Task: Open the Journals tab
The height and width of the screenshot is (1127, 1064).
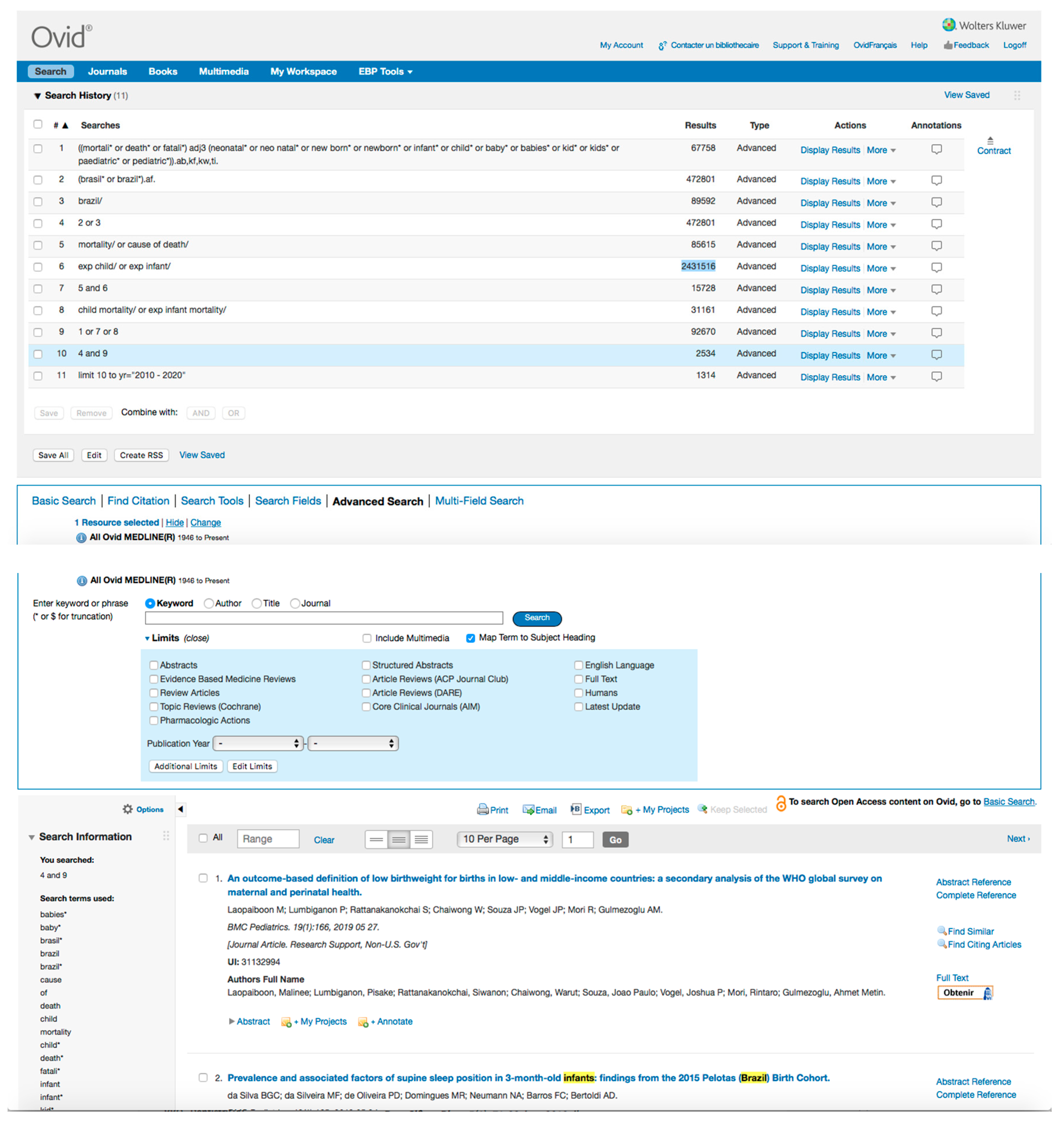Action: tap(107, 72)
